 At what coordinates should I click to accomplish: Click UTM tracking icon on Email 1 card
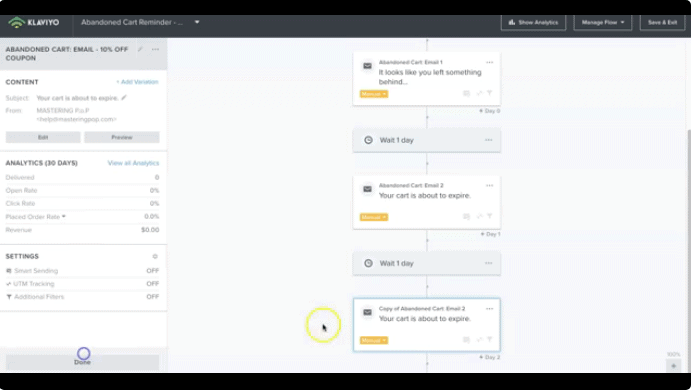pyautogui.click(x=479, y=93)
